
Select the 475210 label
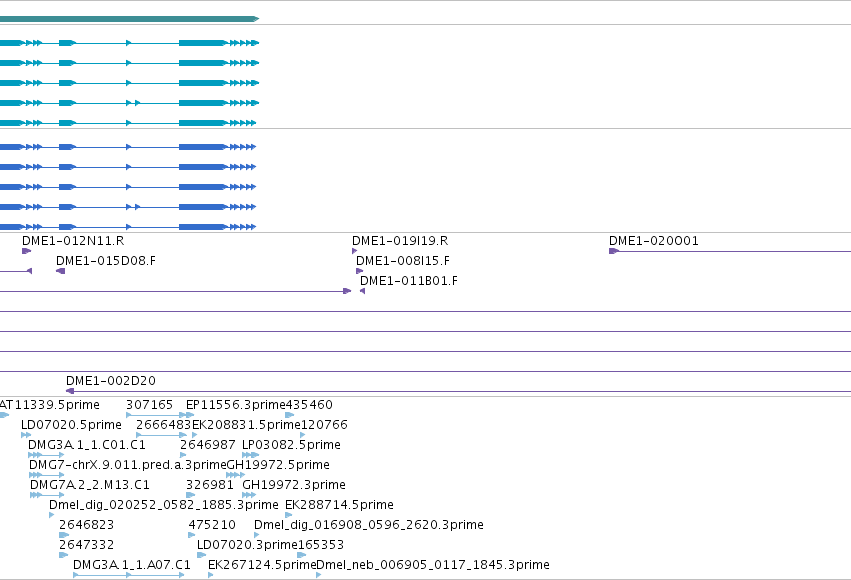click(x=212, y=525)
